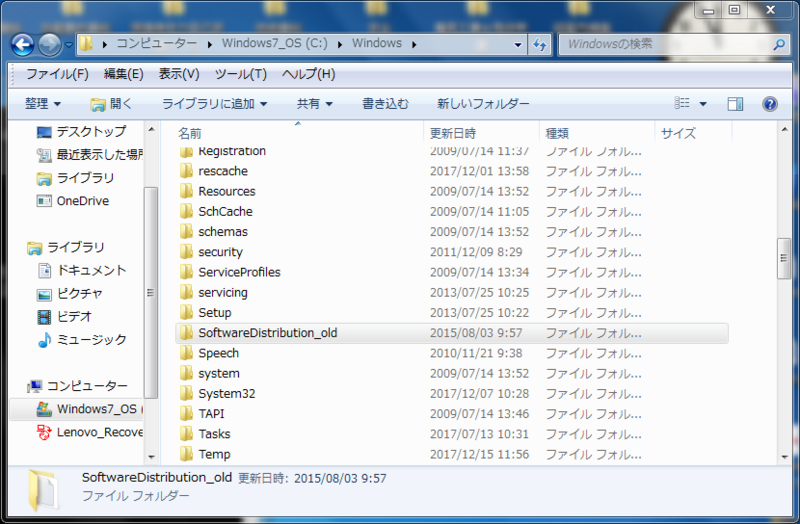Select the Setup folder icon

(x=187, y=313)
